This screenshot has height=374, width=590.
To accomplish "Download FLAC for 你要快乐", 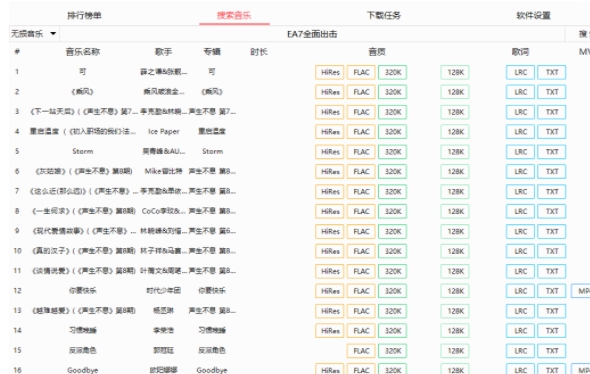I will point(361,291).
